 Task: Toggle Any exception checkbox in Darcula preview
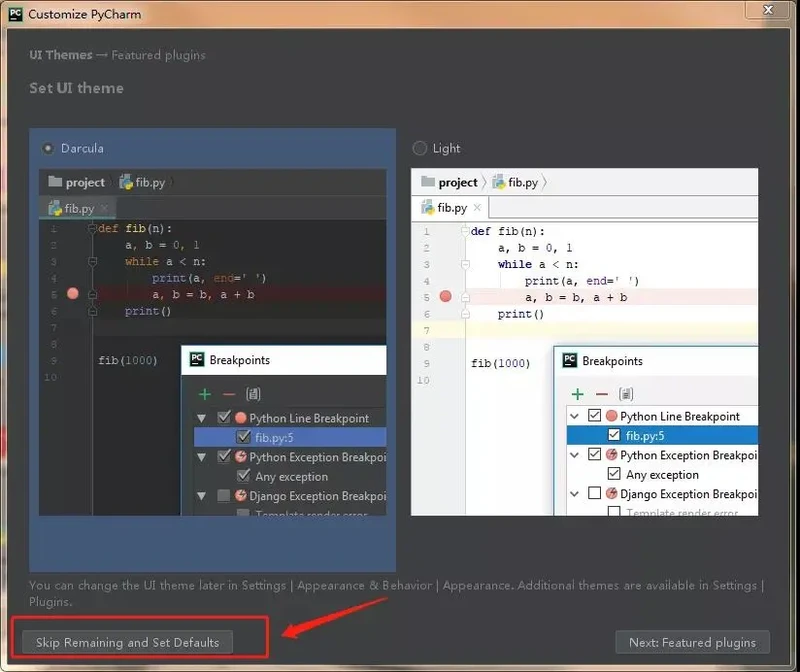243,476
